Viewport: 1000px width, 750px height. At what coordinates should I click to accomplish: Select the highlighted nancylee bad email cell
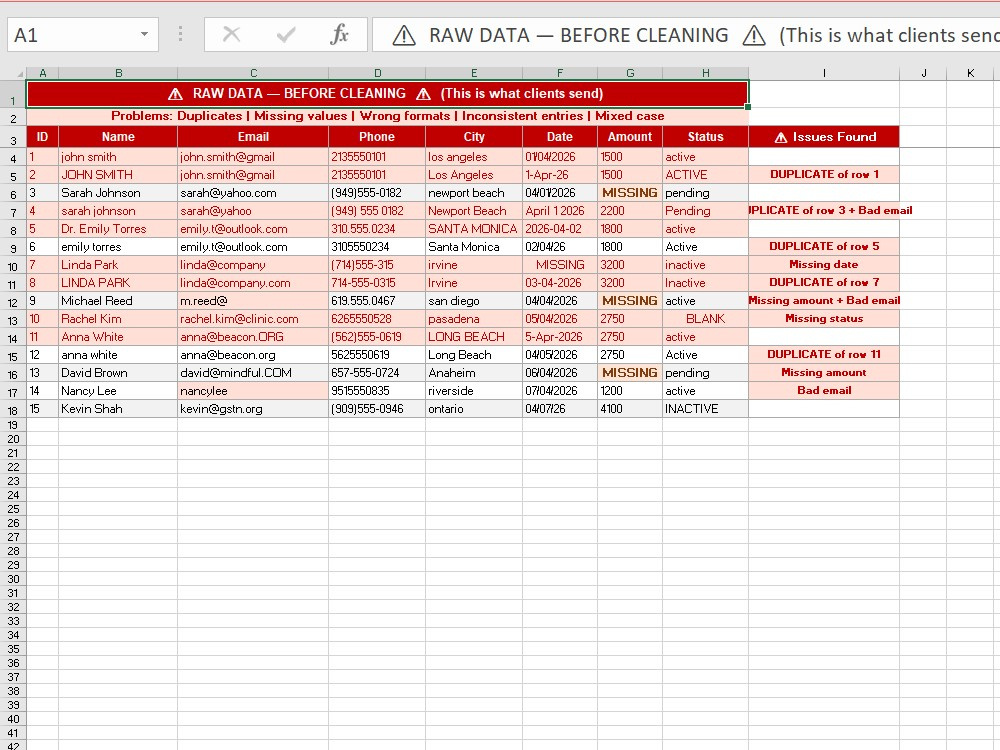(x=252, y=390)
